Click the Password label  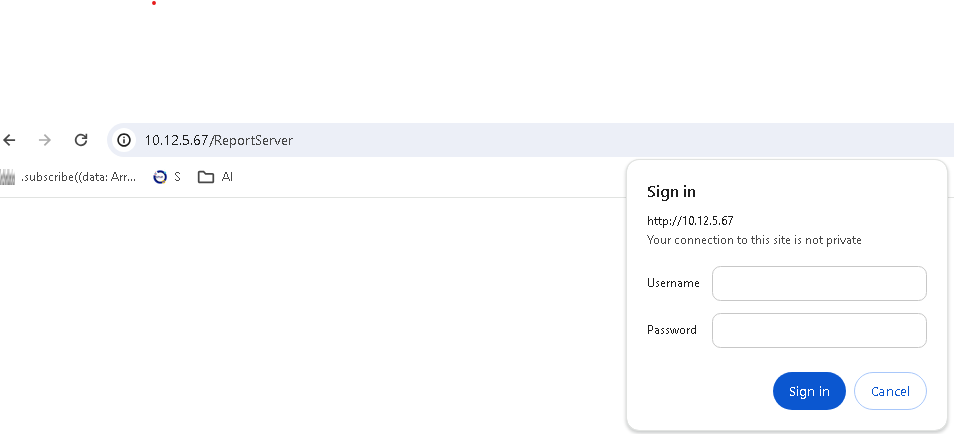tap(672, 330)
